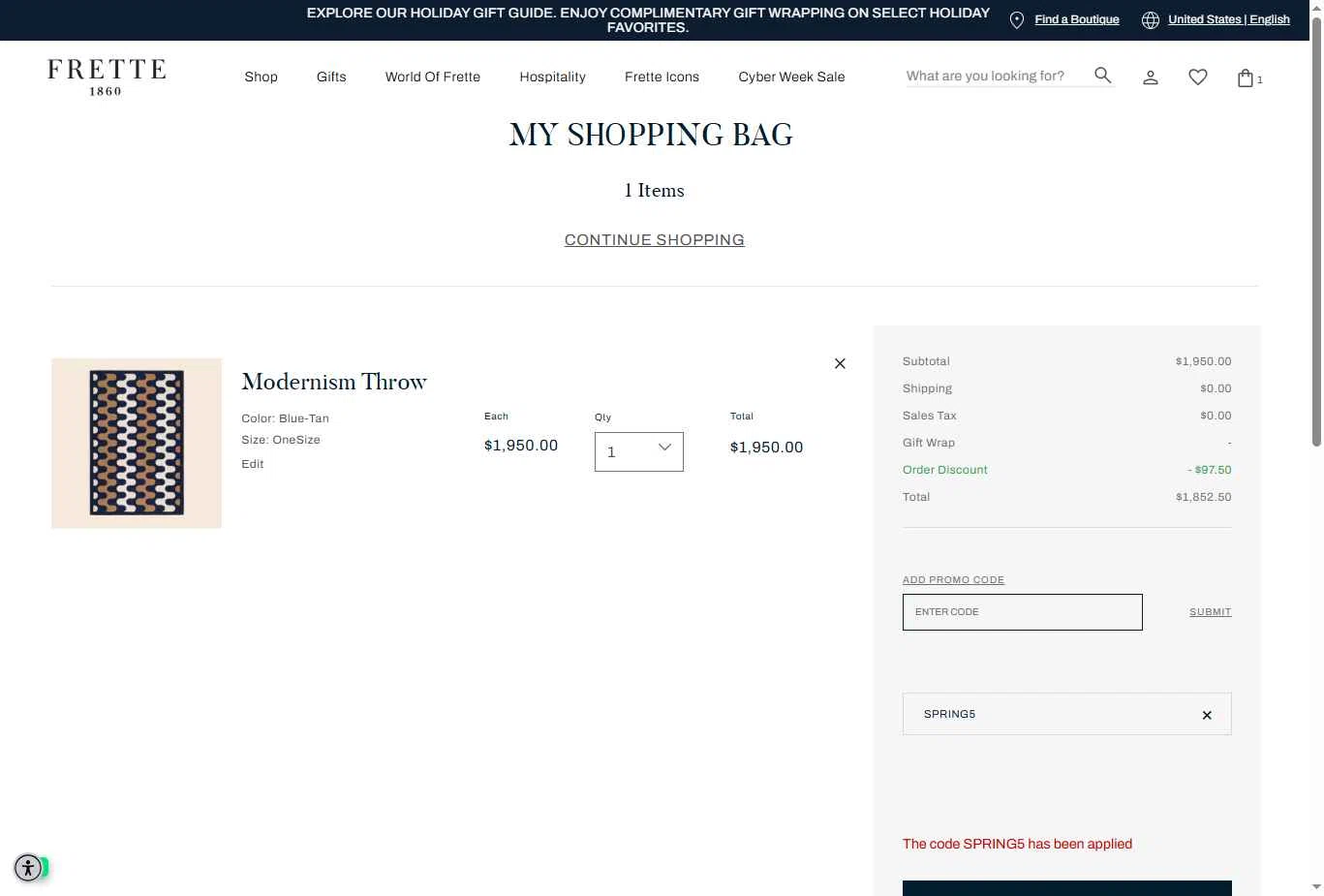Submit the promo code
Viewport: 1324px width, 896px height.
[1211, 612]
